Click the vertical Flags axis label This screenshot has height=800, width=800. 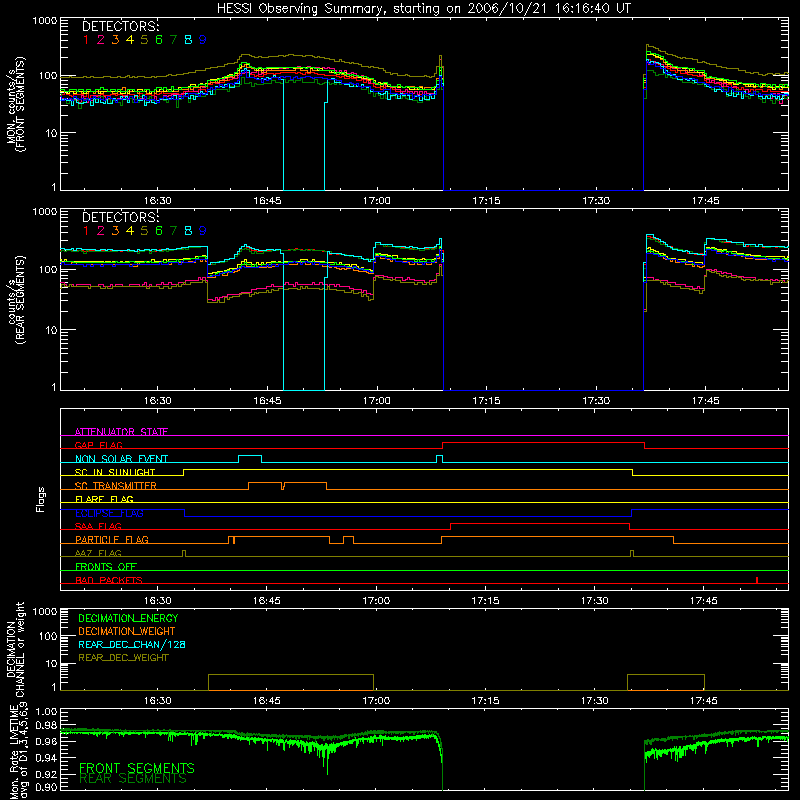click(x=40, y=499)
